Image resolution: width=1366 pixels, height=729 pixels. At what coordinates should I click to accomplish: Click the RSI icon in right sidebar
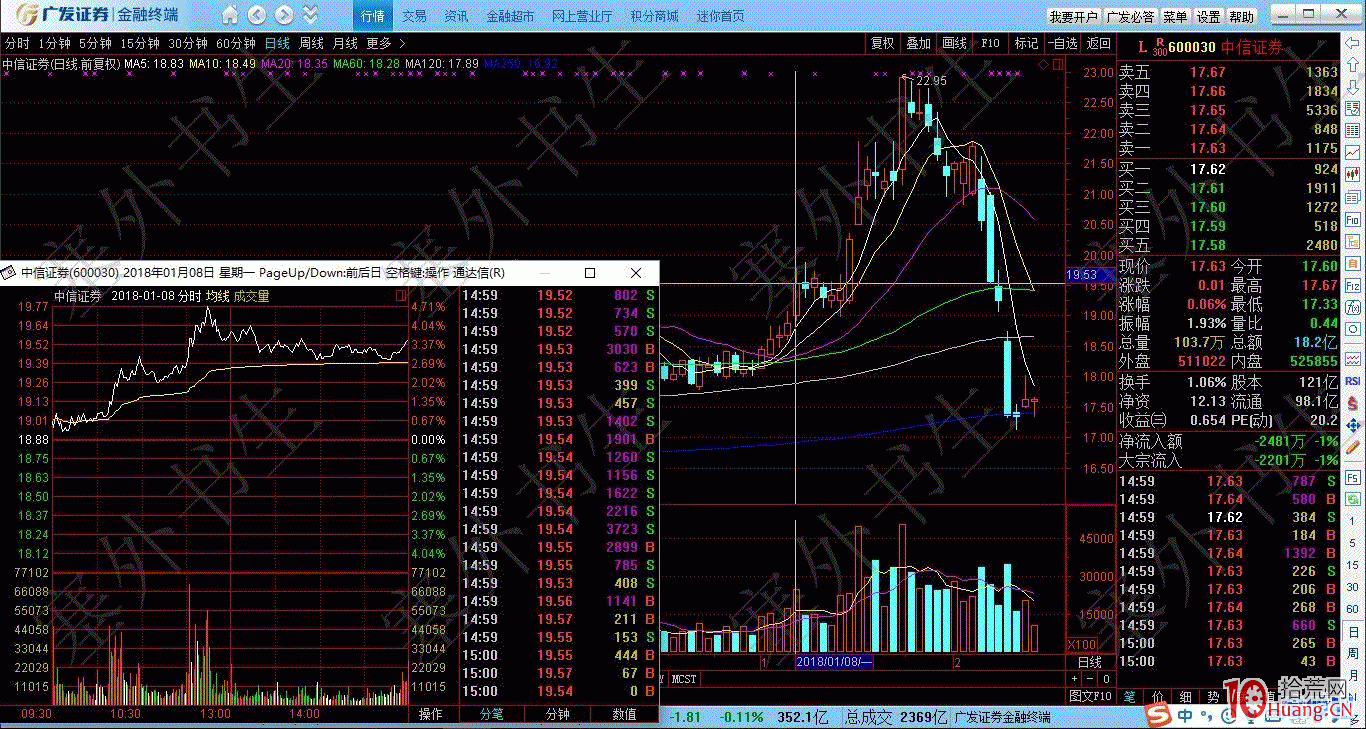click(1353, 381)
